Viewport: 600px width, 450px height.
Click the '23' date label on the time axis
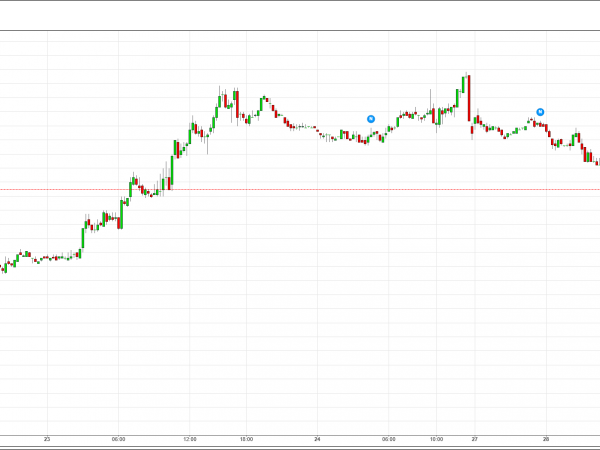[x=47, y=439]
